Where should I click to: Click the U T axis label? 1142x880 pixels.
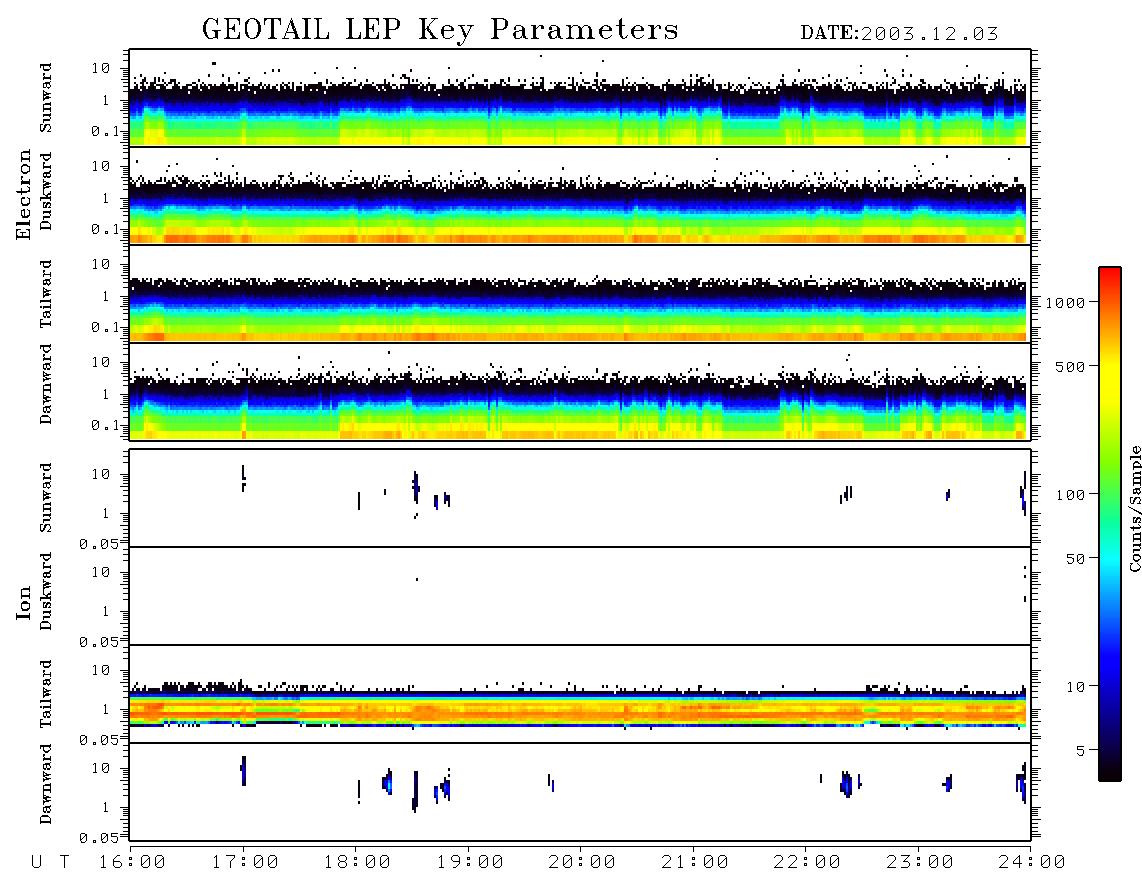coord(50,862)
